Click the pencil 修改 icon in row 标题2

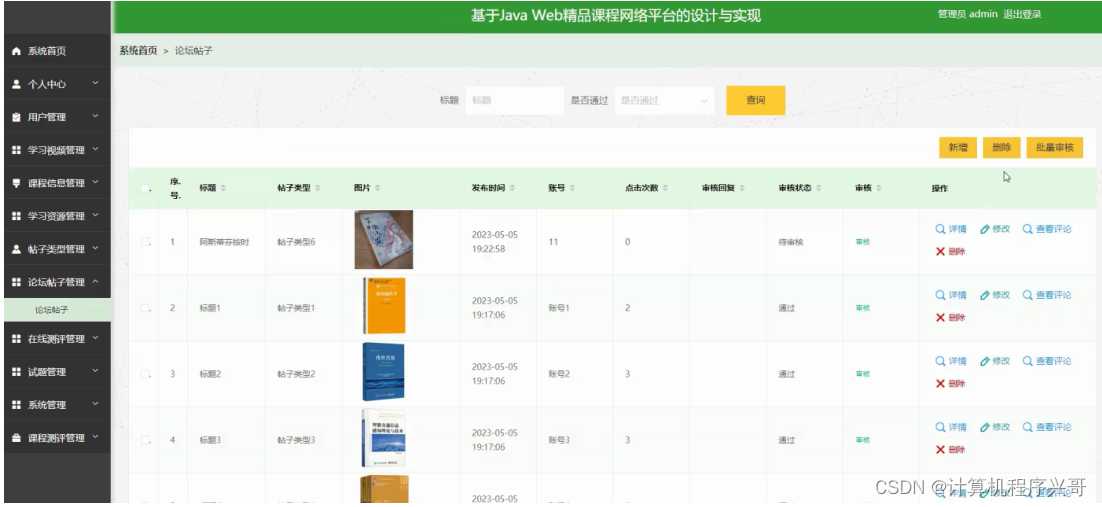985,361
